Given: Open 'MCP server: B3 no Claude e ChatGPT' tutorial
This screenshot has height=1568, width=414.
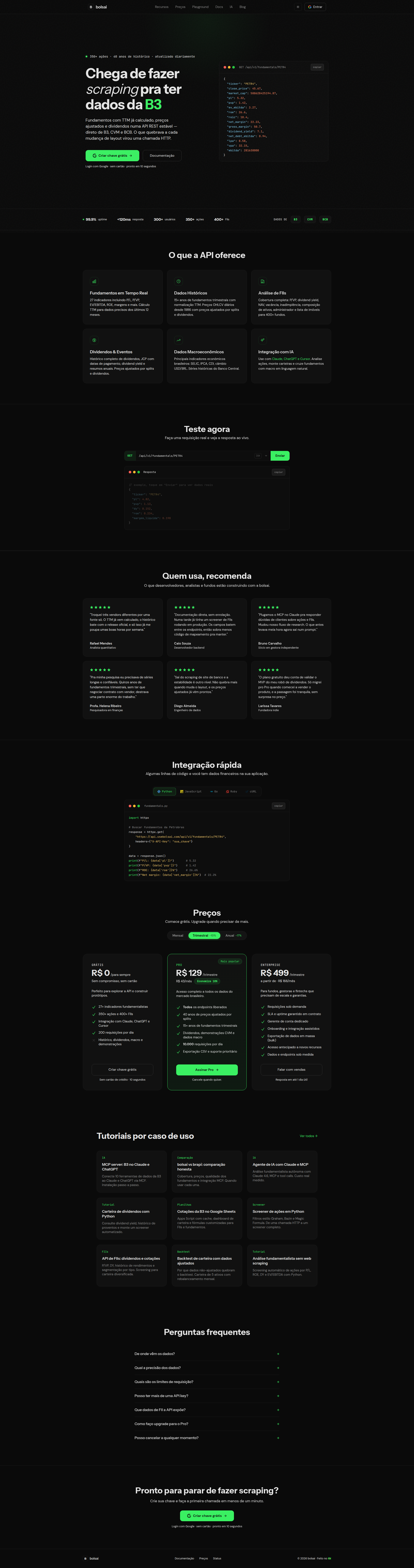Looking at the screenshot, I should pyautogui.click(x=132, y=1172).
